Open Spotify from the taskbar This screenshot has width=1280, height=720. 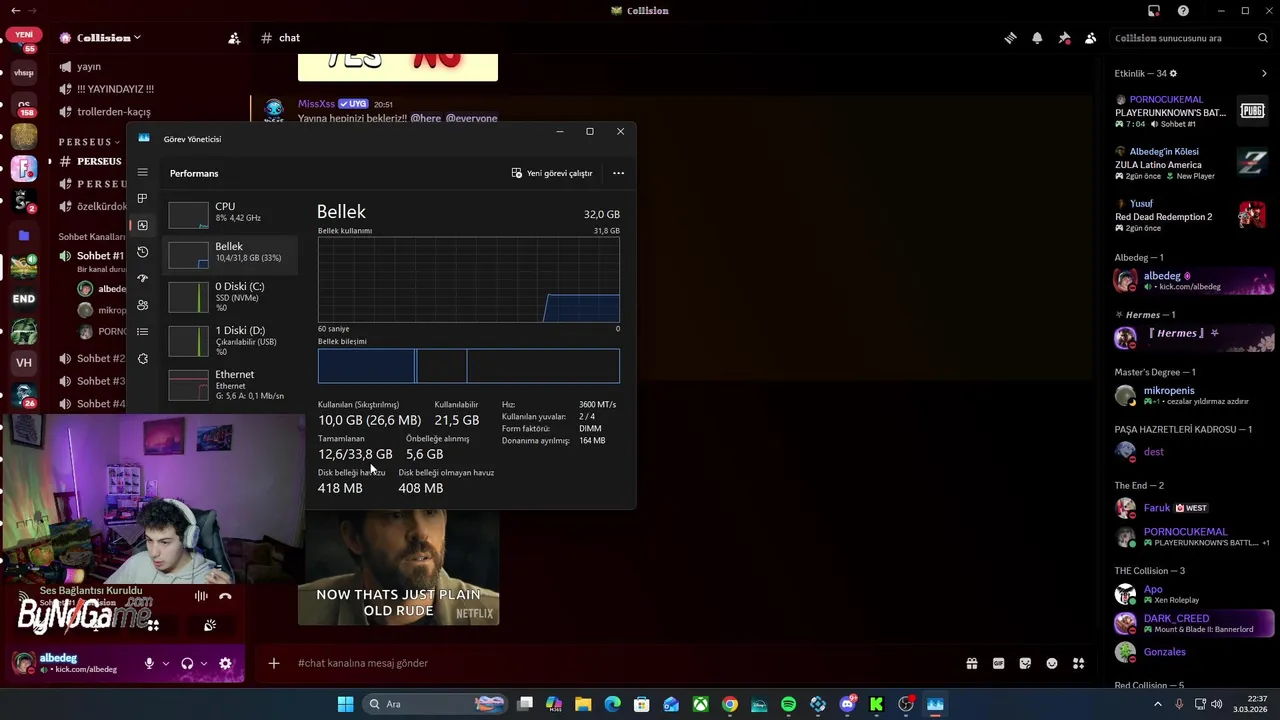click(788, 704)
